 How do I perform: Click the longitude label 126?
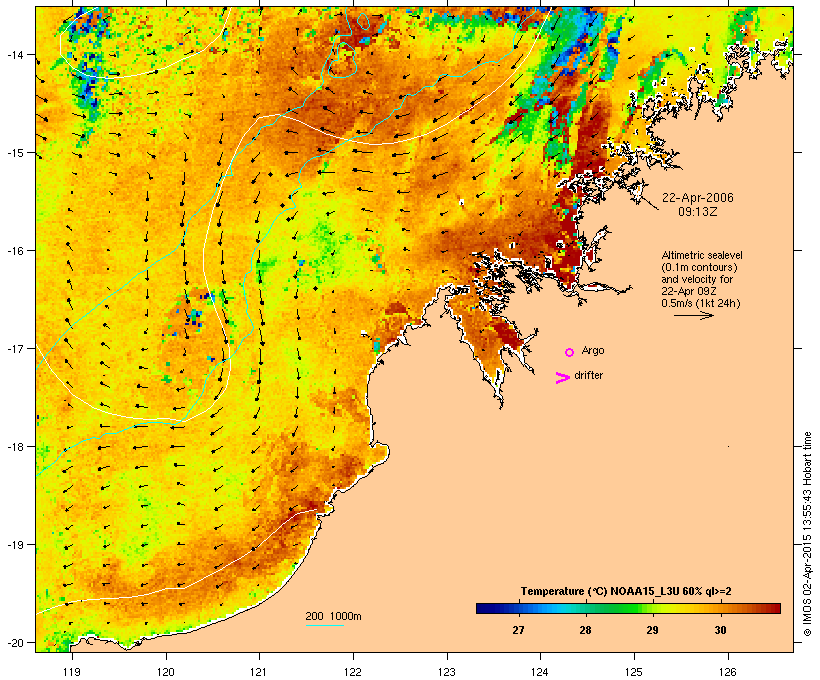click(727, 672)
